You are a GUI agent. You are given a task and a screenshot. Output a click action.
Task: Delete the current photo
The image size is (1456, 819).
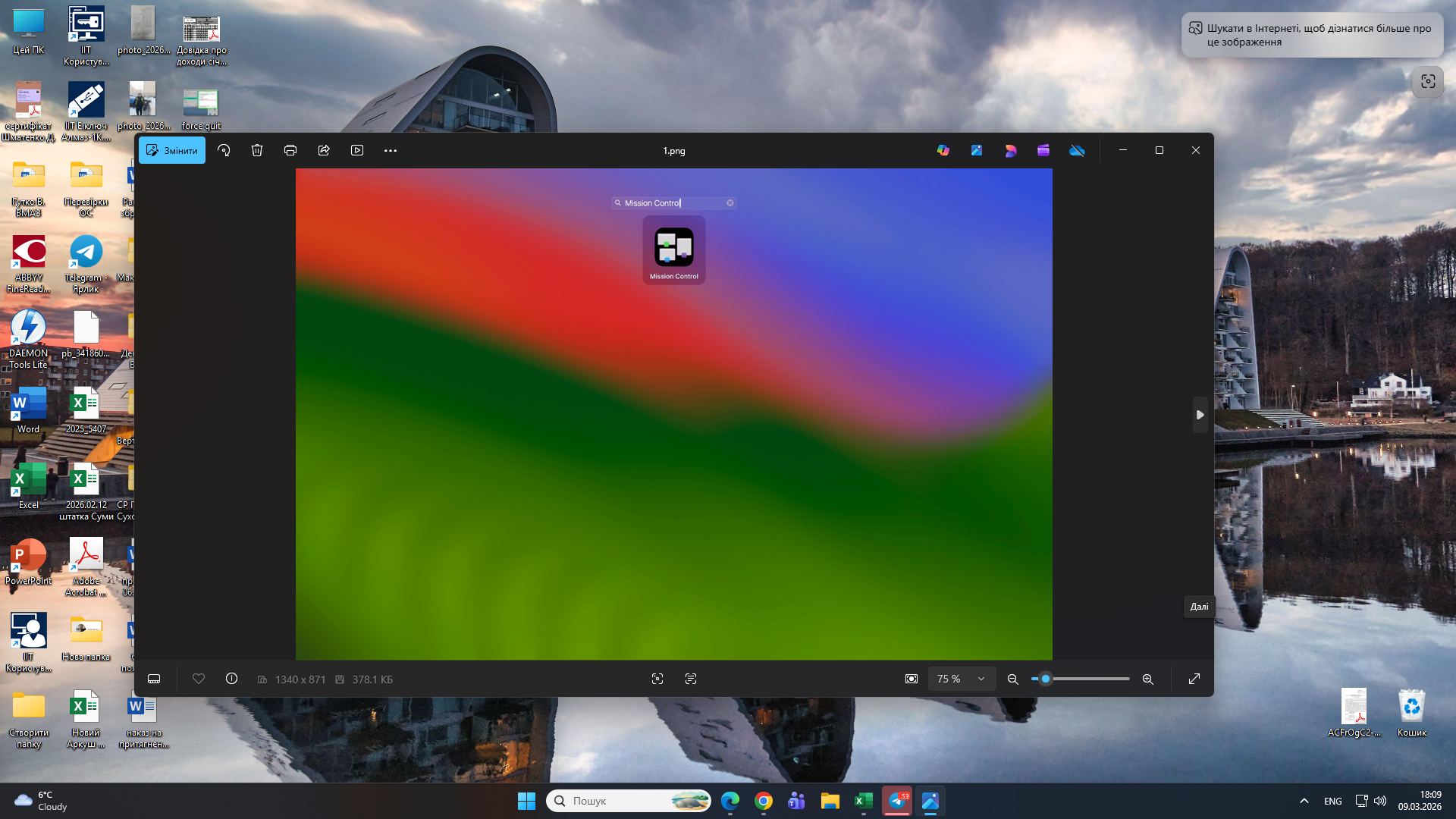click(x=256, y=150)
